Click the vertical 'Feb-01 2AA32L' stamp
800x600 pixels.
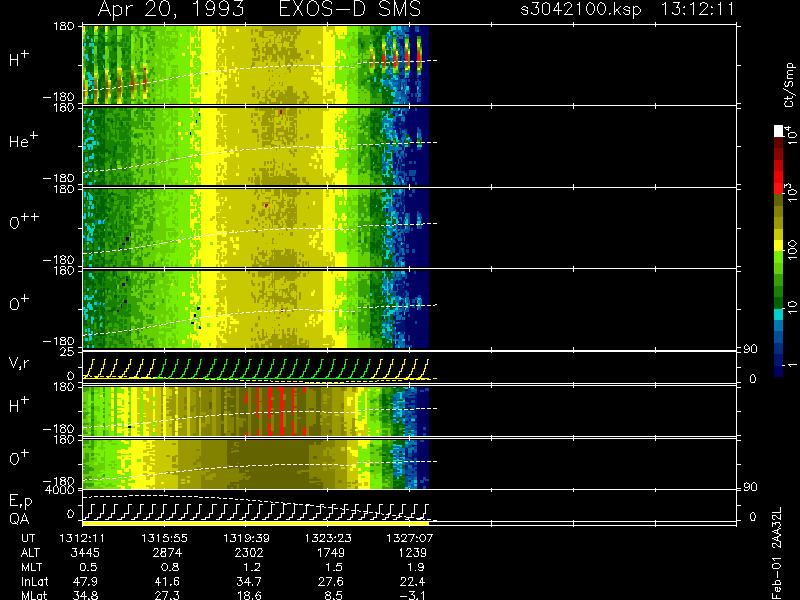pos(776,554)
